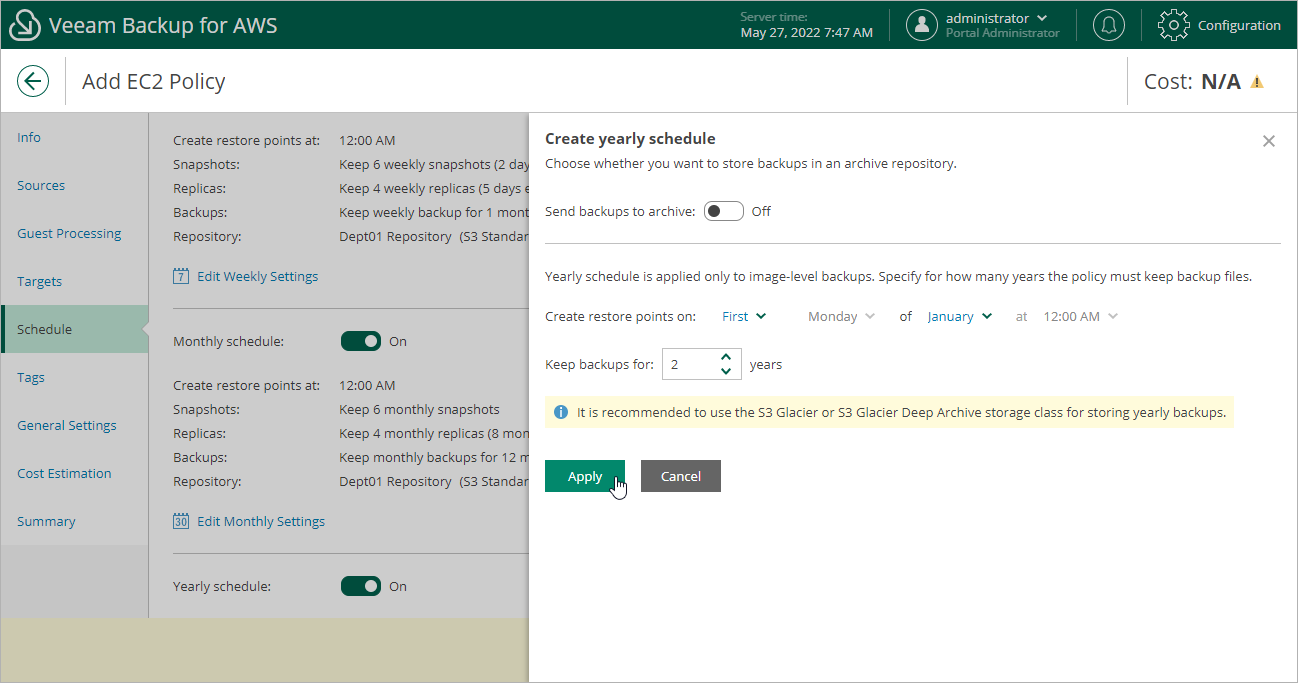
Task: Click the monthly calendar icon near Edit Monthly Settings
Action: click(181, 521)
